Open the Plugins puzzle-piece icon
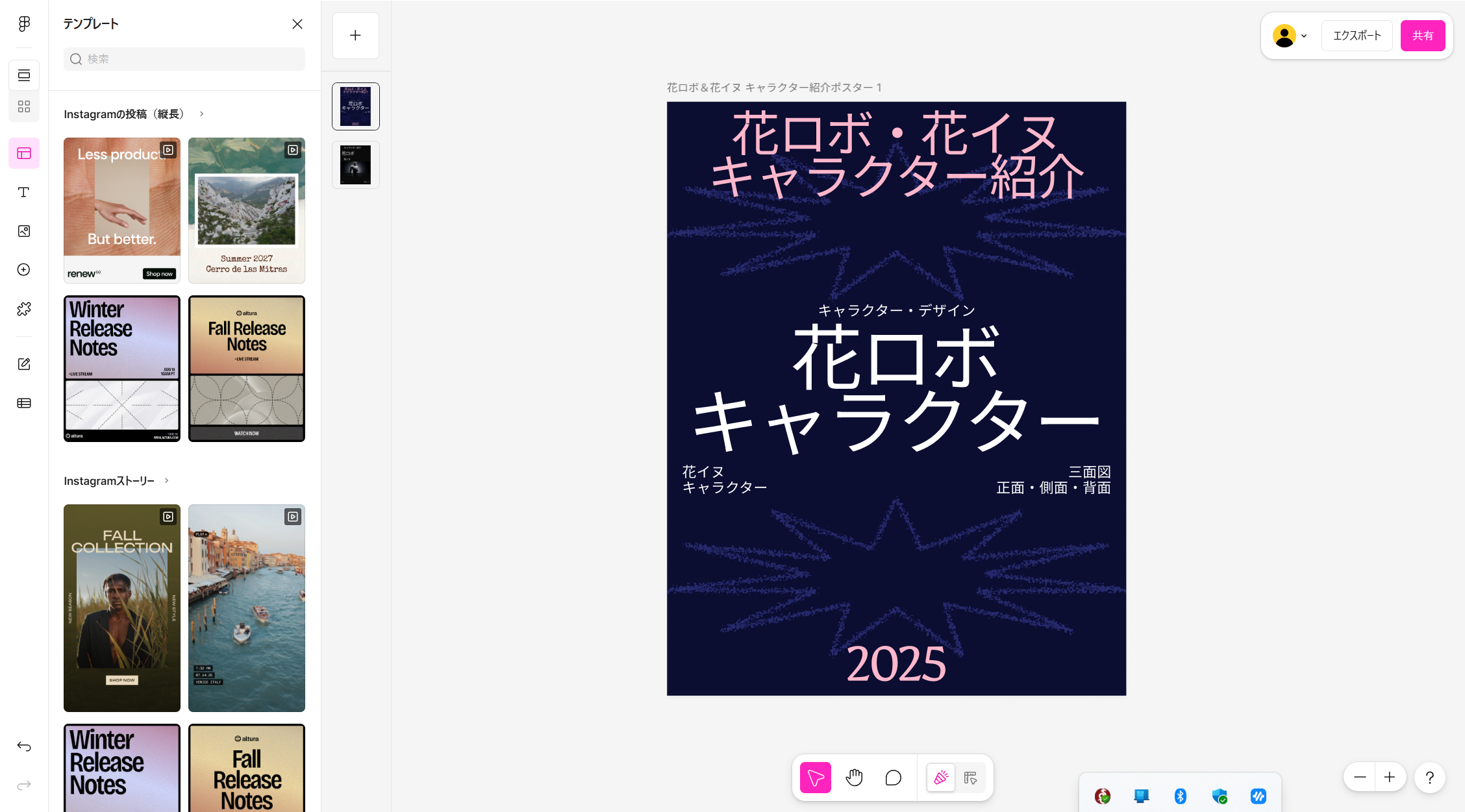Viewport: 1465px width, 812px height. pyautogui.click(x=24, y=309)
